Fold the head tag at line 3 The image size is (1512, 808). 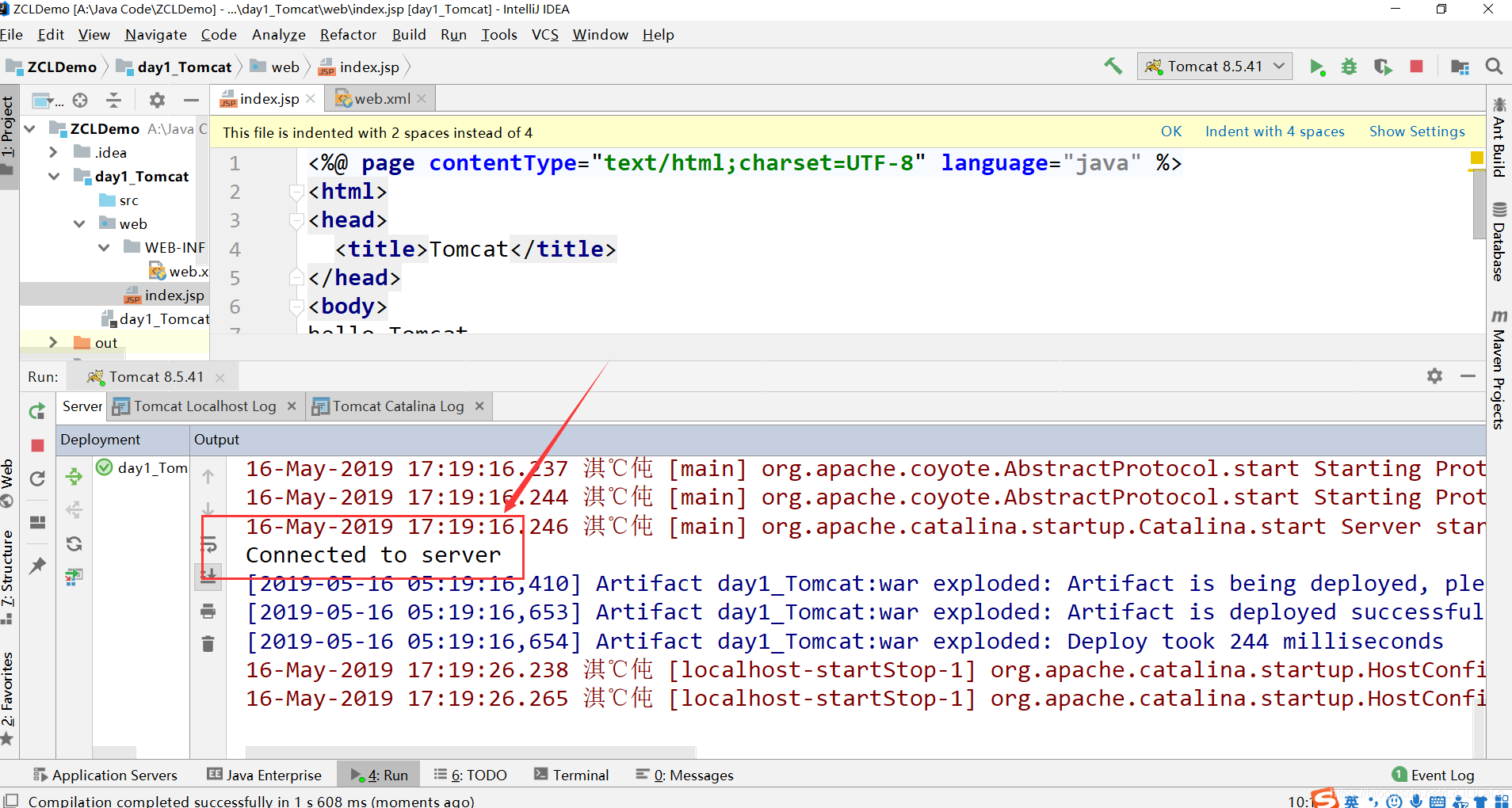click(x=296, y=220)
